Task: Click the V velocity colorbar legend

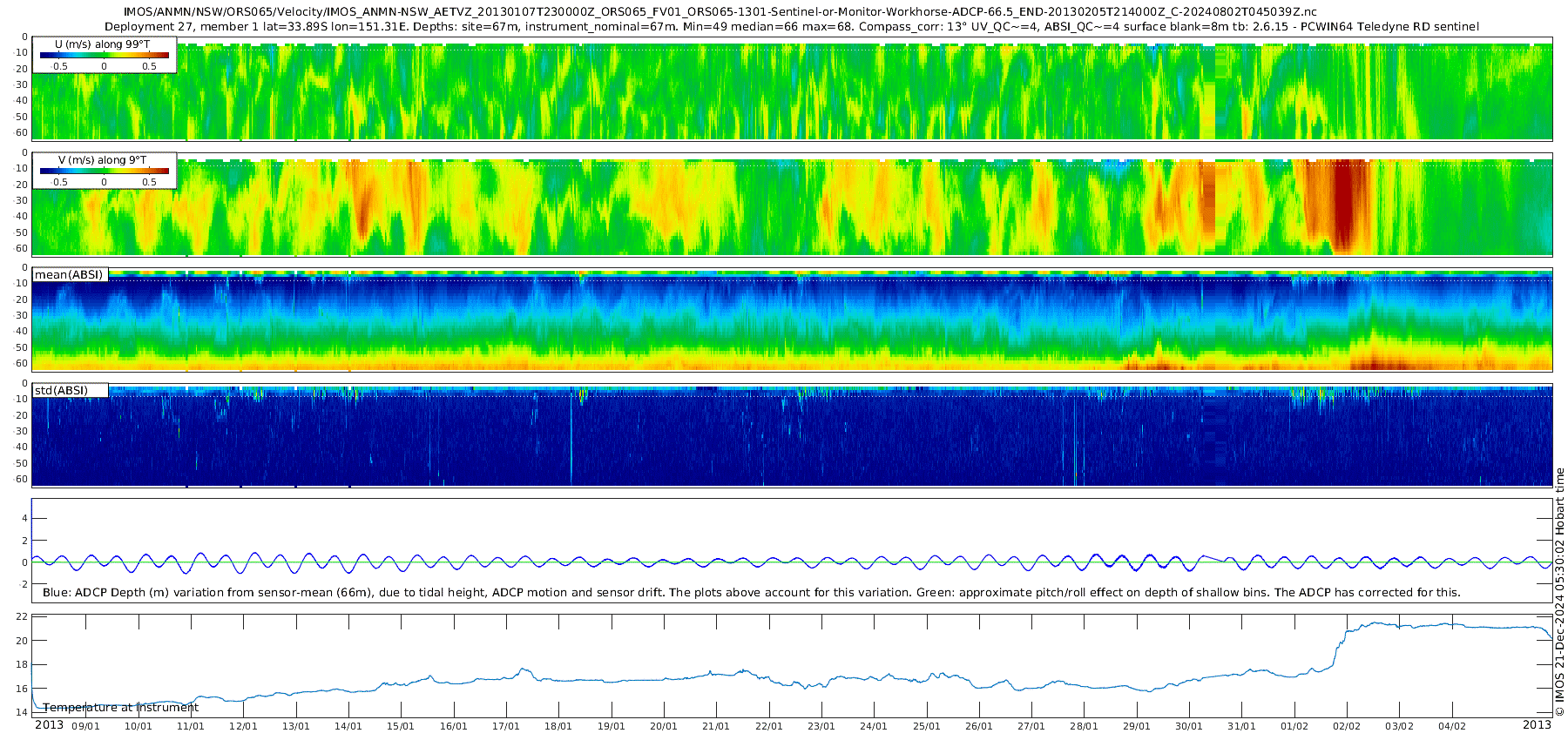Action: click(x=104, y=172)
